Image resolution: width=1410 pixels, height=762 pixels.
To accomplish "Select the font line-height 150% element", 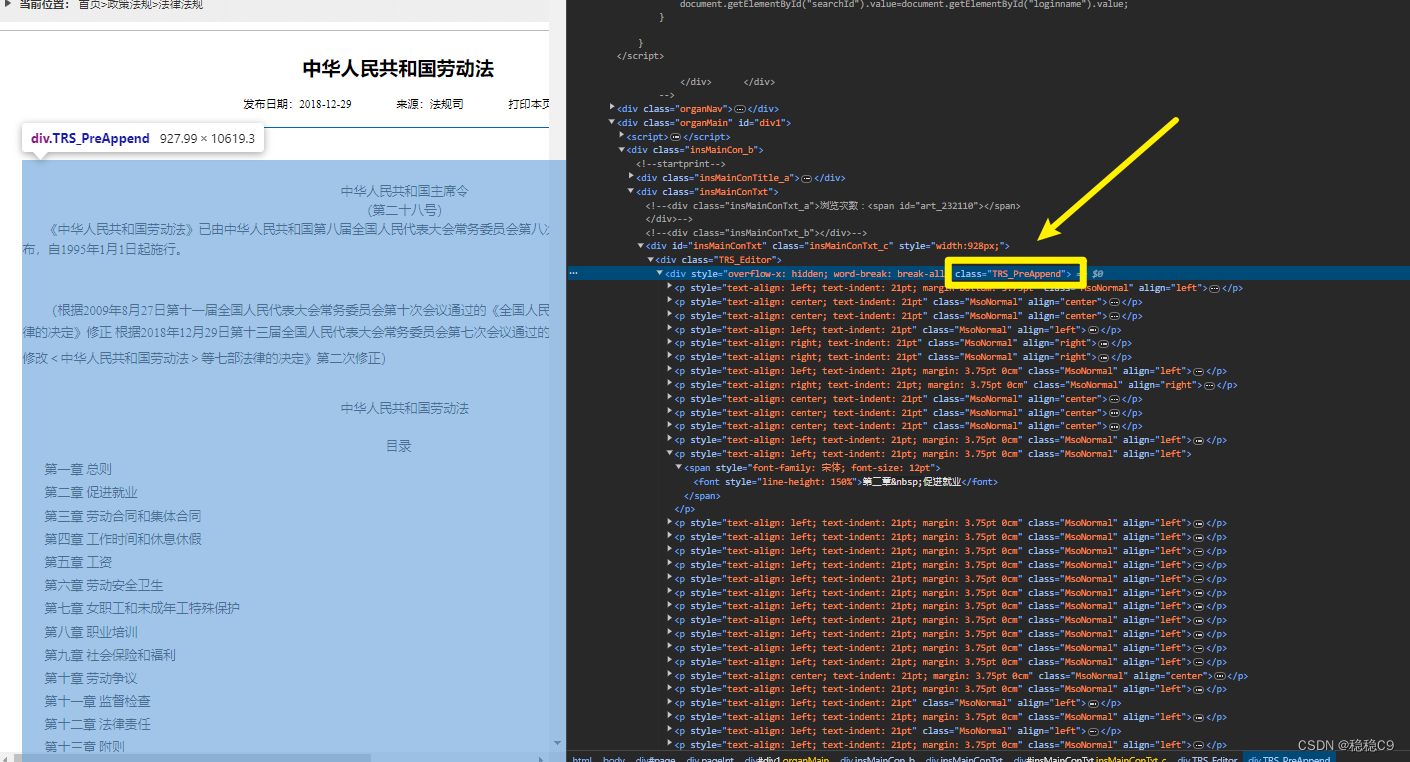I will pos(846,481).
